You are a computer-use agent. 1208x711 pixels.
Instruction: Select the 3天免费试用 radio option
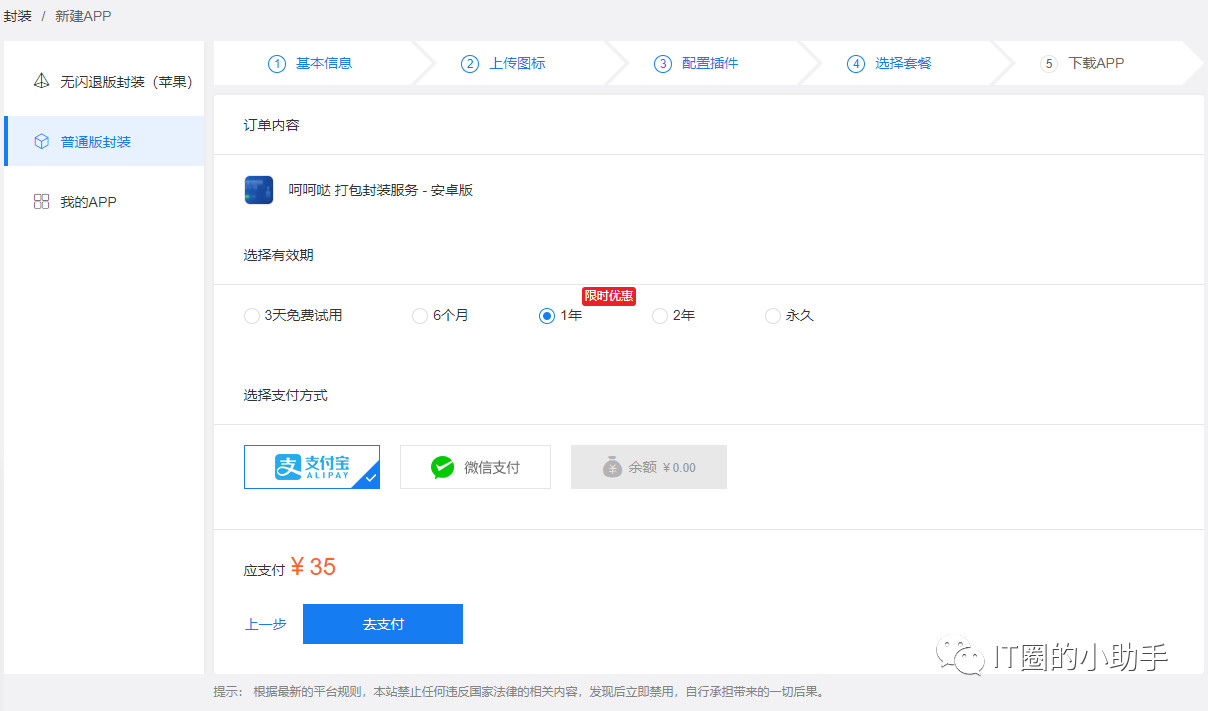click(251, 315)
